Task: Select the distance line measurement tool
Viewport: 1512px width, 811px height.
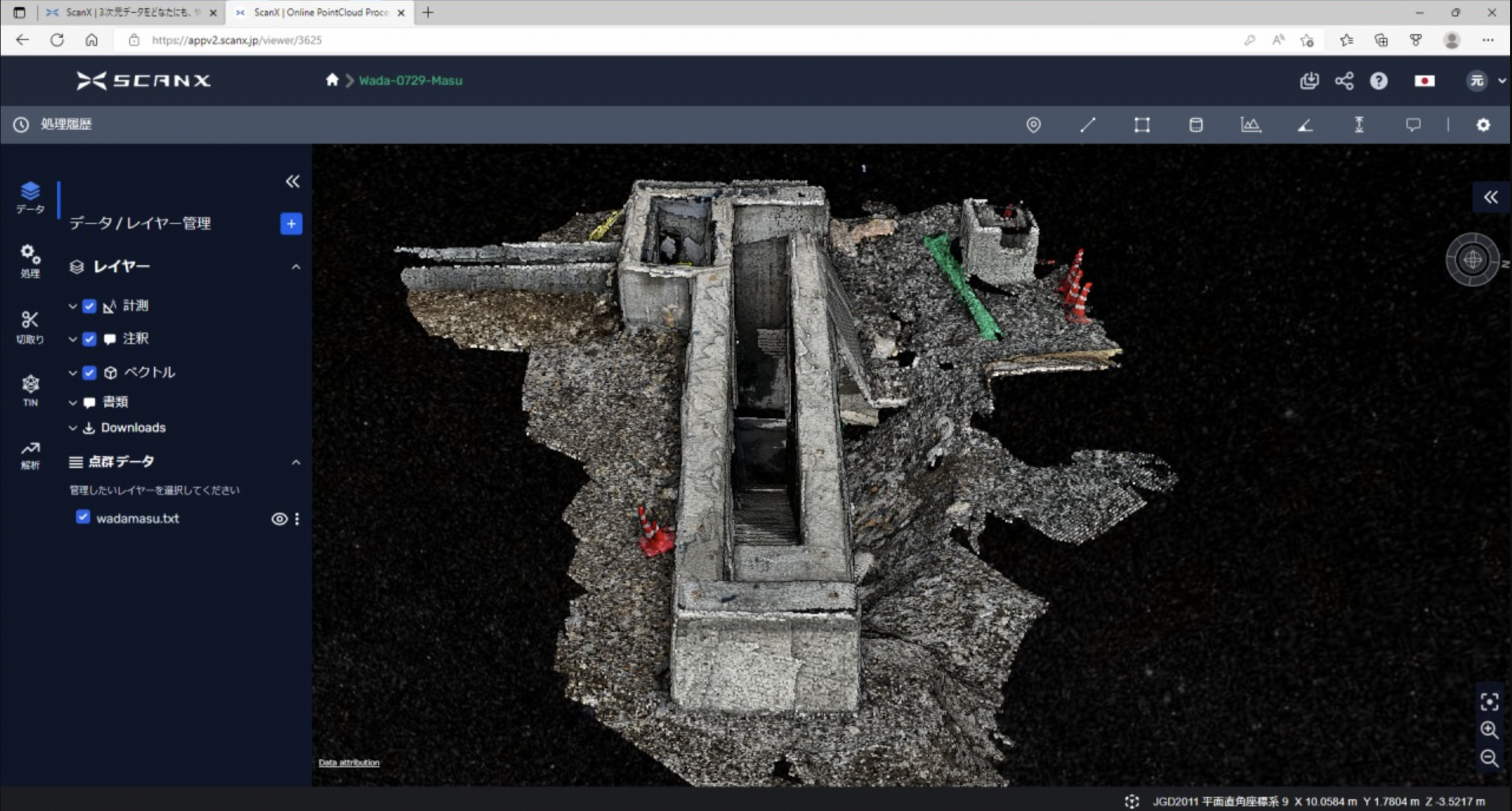Action: point(1087,125)
